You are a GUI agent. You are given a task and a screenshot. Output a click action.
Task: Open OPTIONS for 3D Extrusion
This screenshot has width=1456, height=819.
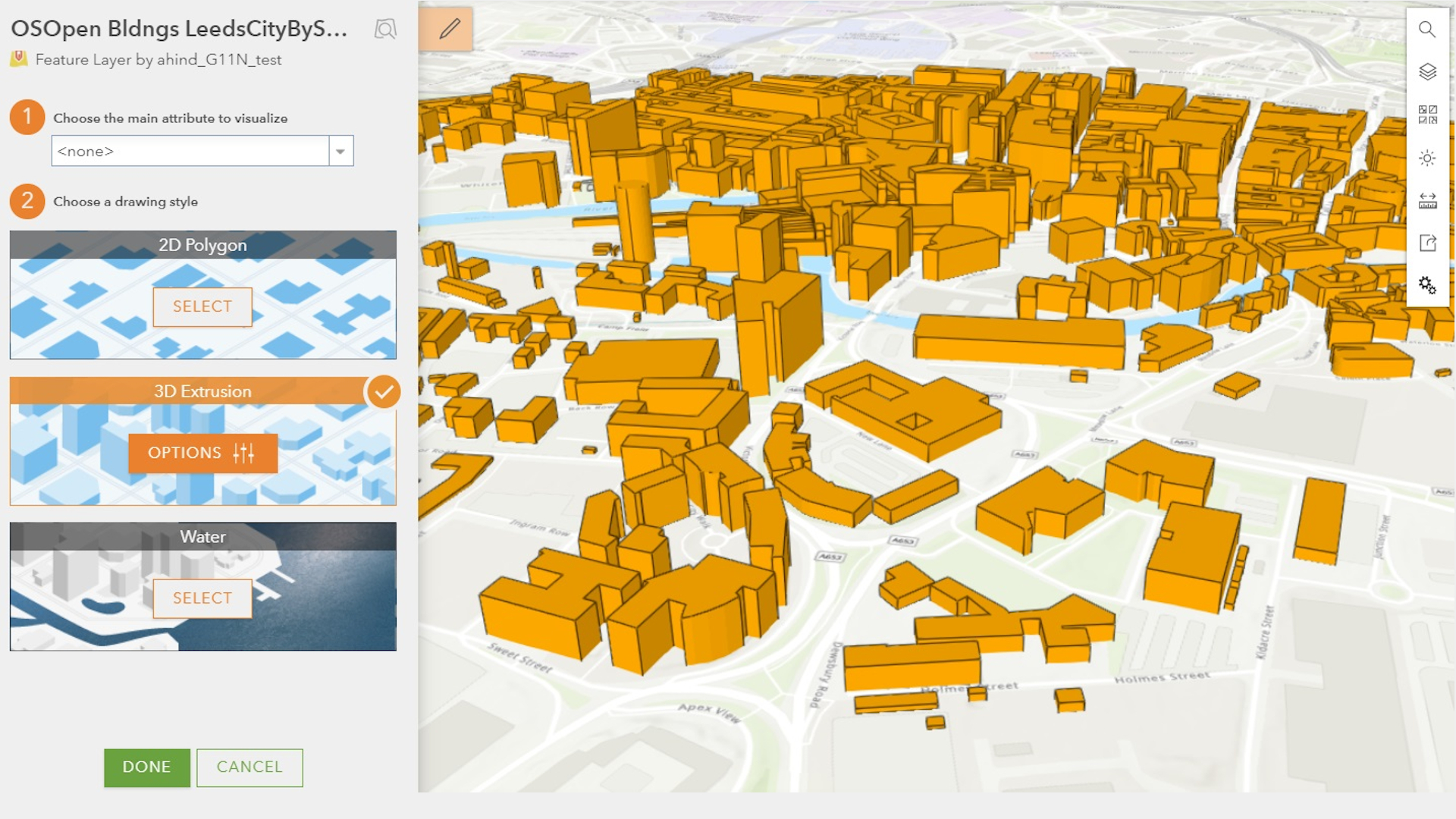point(202,453)
